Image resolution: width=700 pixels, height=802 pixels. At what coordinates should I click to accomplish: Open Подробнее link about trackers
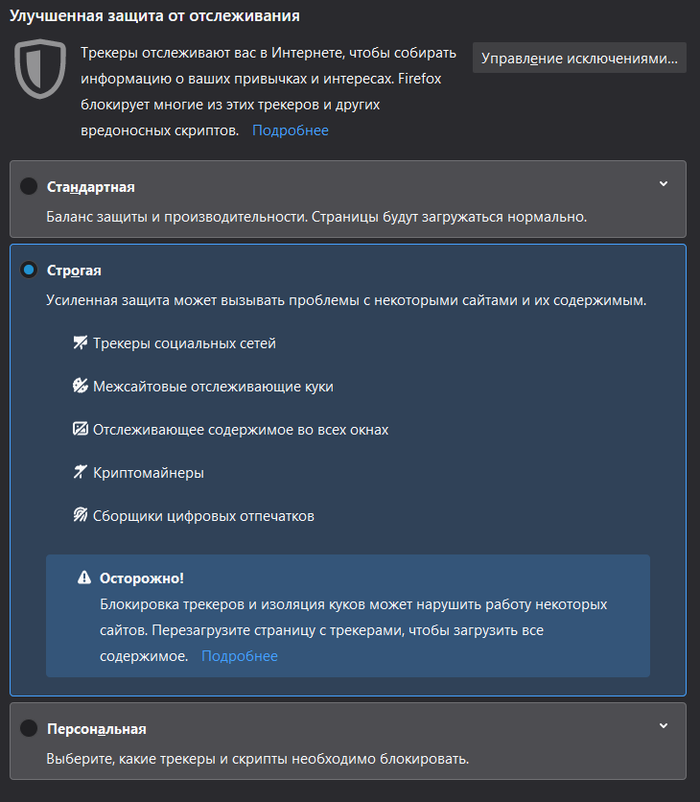pos(290,130)
